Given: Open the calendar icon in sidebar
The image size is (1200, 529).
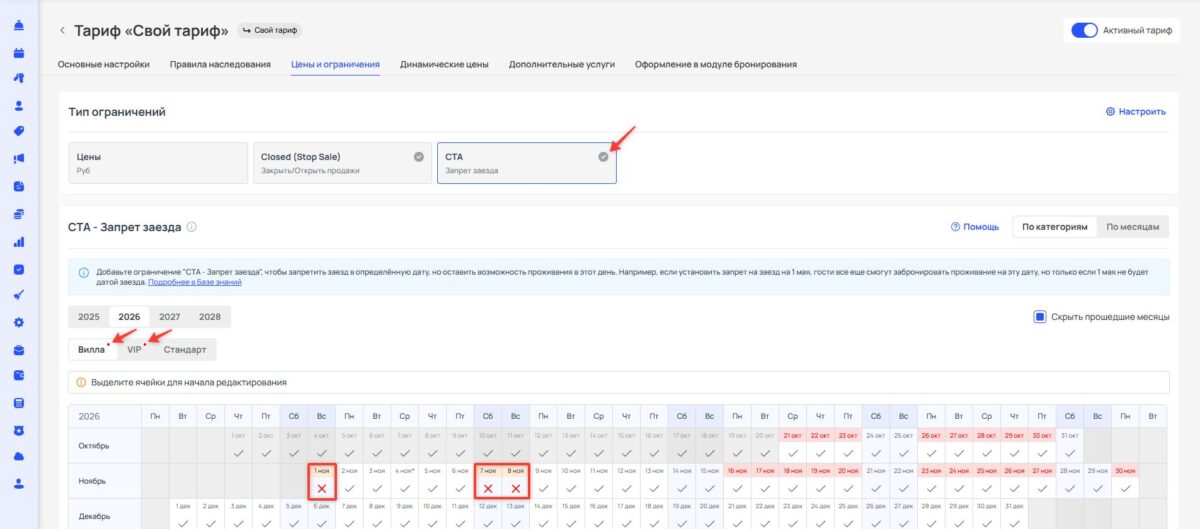Looking at the screenshot, I should 19,52.
